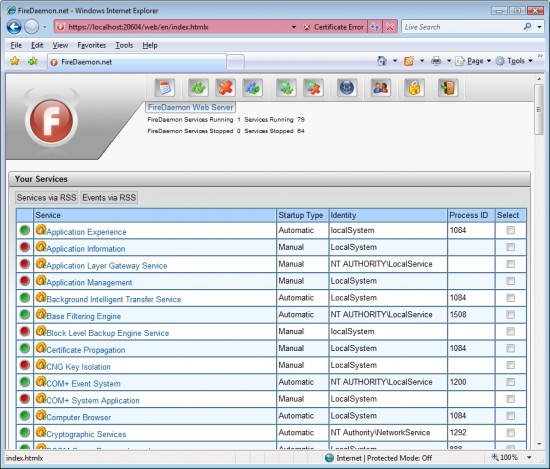The height and width of the screenshot is (469, 550).
Task: Click the red X toolbar icon
Action: (225, 88)
